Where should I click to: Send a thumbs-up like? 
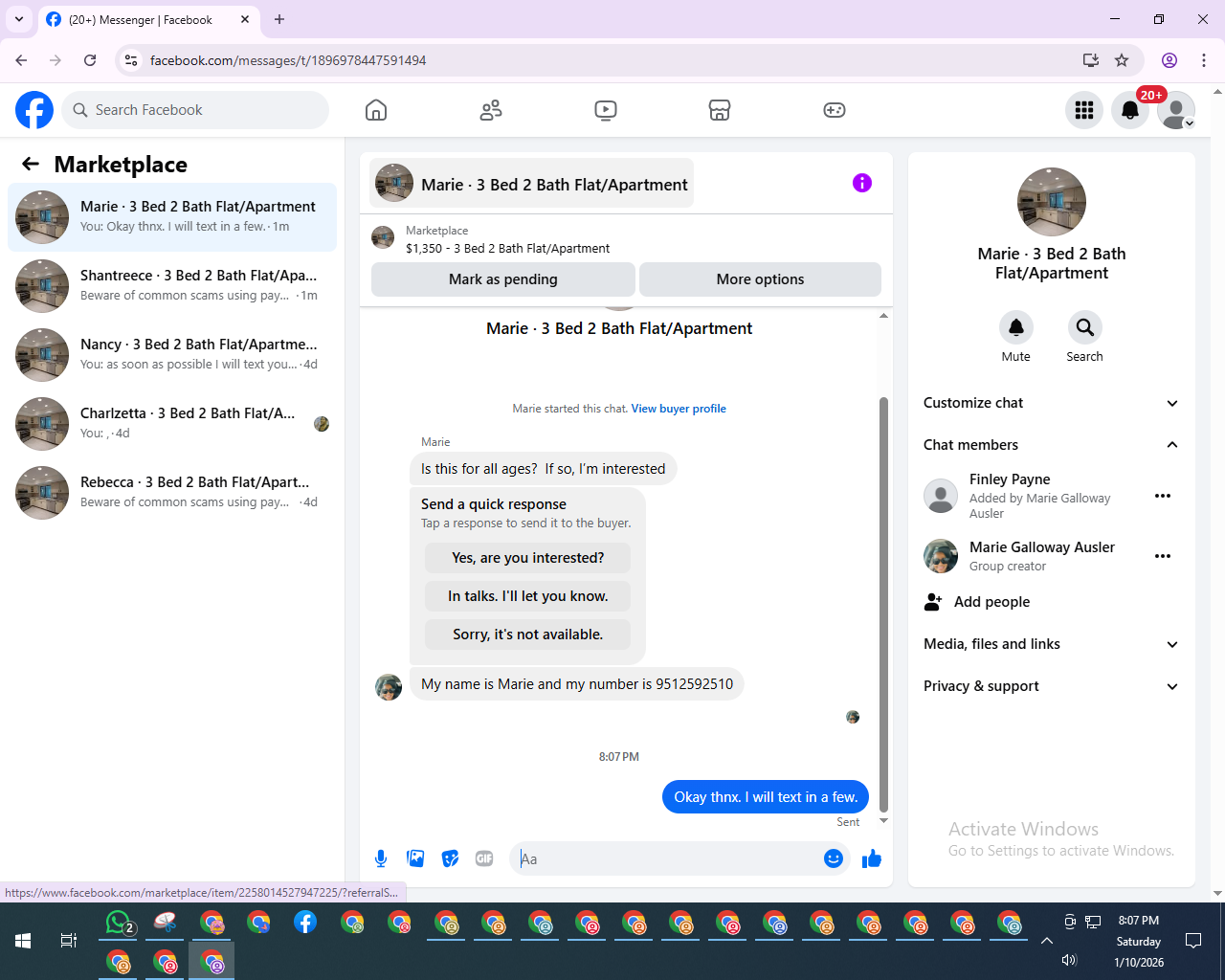[x=871, y=858]
